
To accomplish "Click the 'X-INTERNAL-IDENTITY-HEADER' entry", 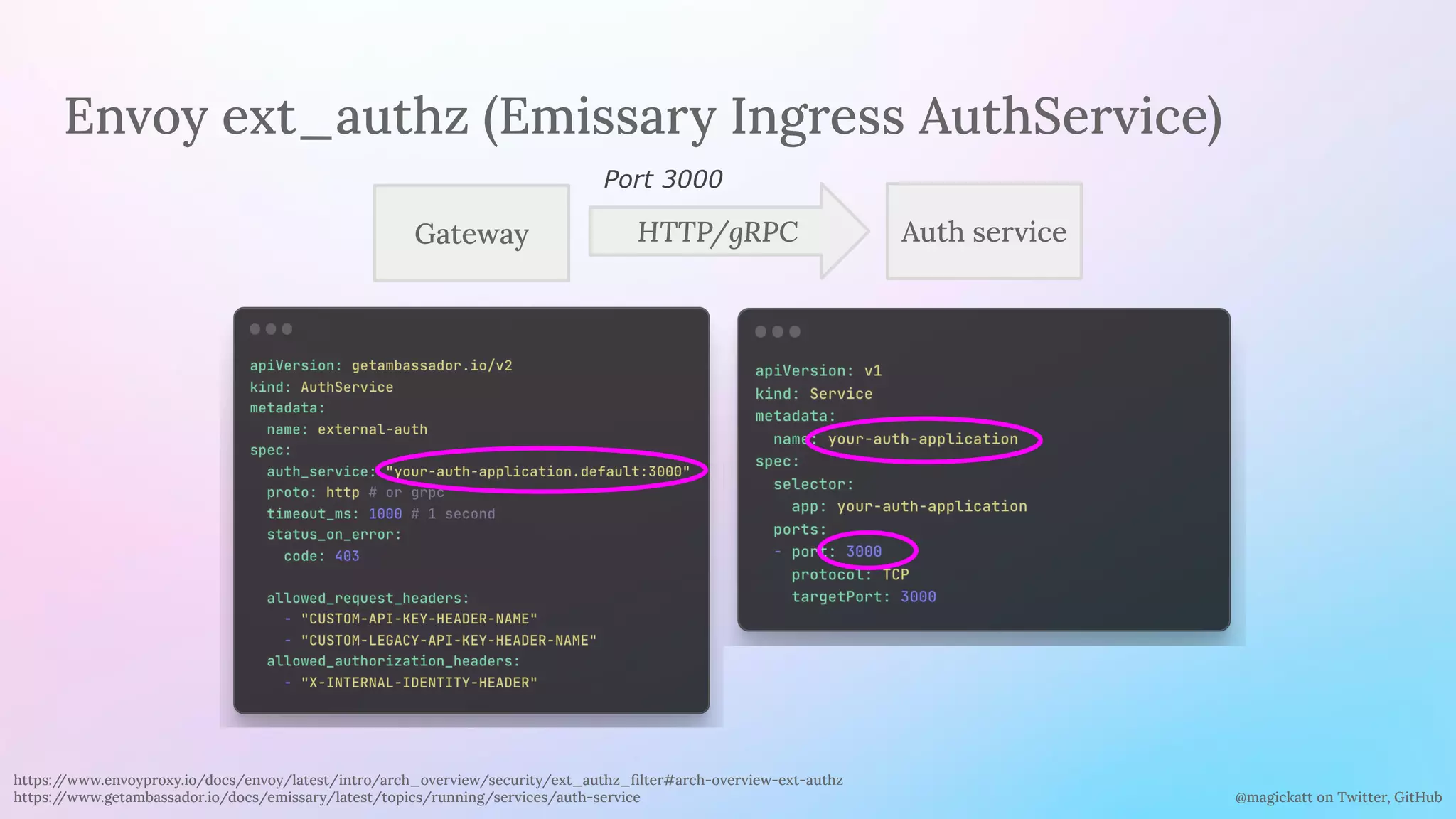I will click(x=419, y=682).
